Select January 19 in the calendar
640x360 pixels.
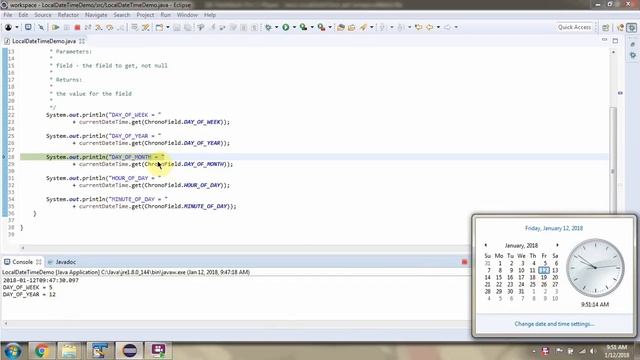[x=544, y=277]
